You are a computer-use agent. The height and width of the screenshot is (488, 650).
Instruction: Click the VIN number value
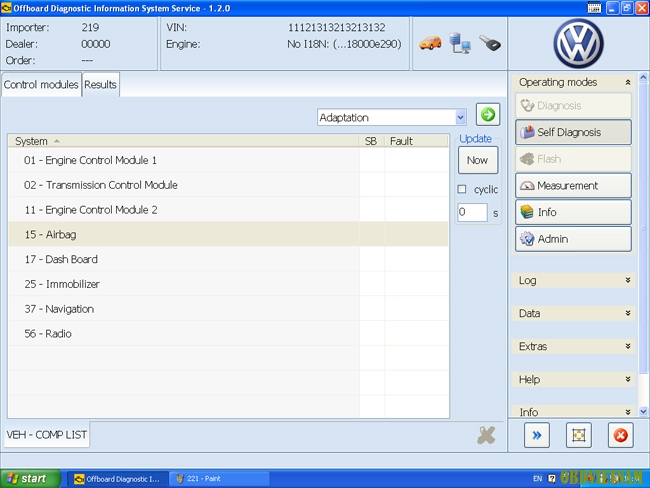click(337, 27)
